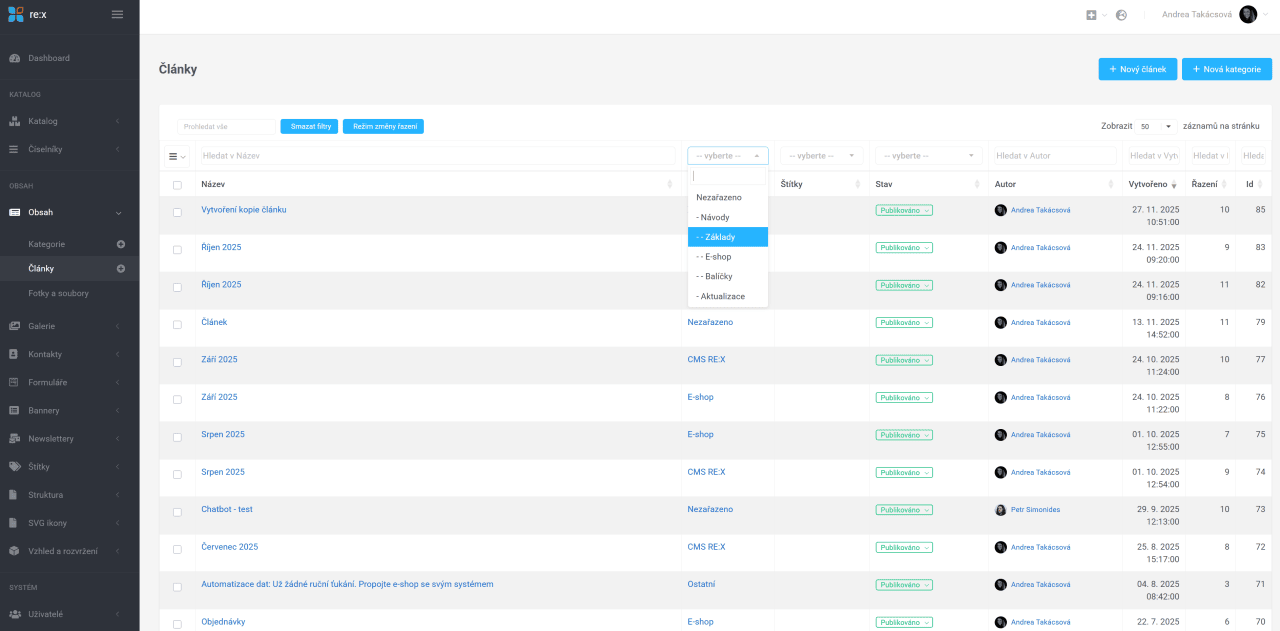Image resolution: width=1280 pixels, height=631 pixels.
Task: Click the Nový článek button
Action: [1137, 69]
